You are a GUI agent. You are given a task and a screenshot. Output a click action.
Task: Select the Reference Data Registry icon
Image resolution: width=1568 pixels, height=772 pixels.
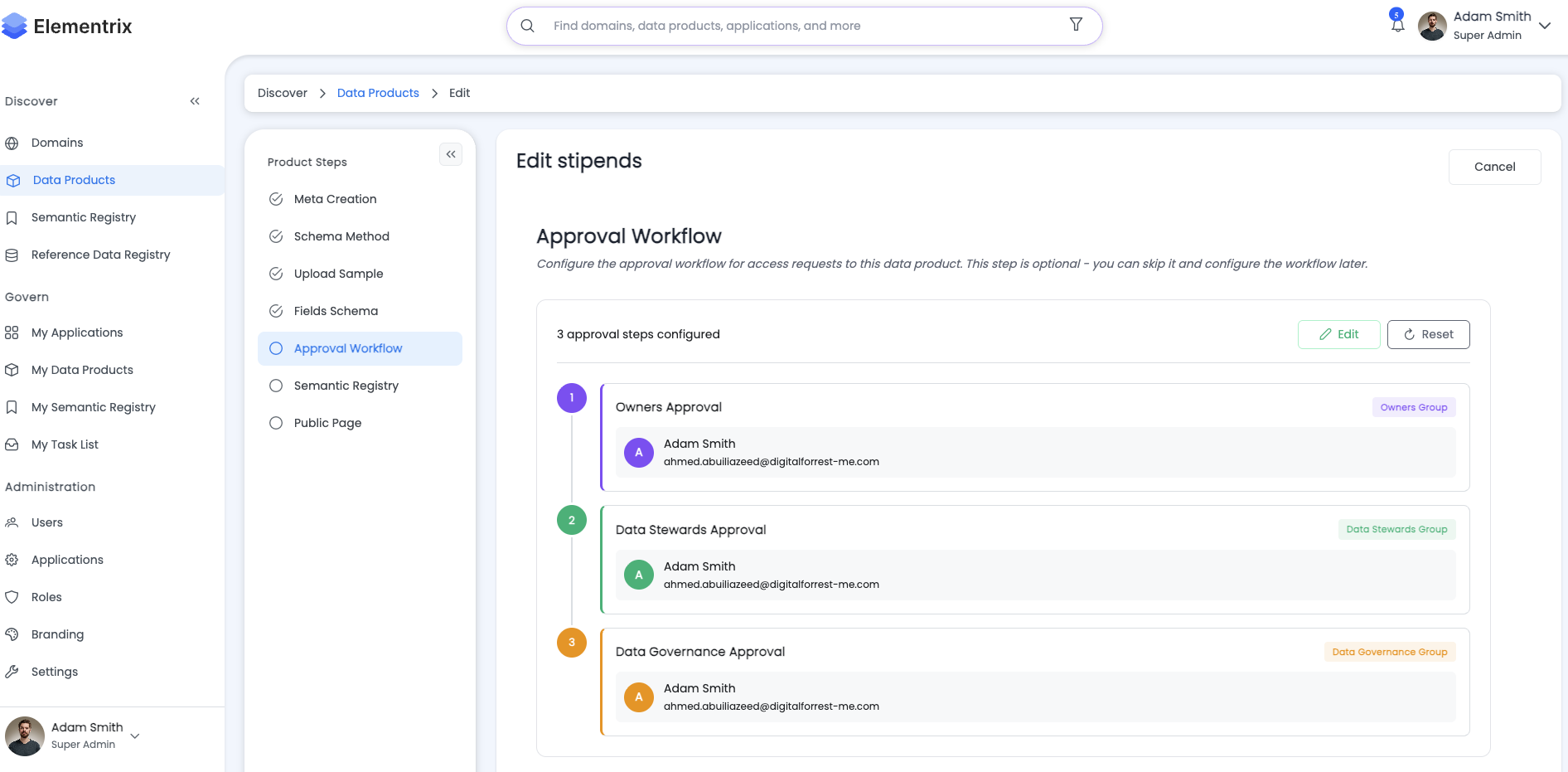click(x=12, y=255)
